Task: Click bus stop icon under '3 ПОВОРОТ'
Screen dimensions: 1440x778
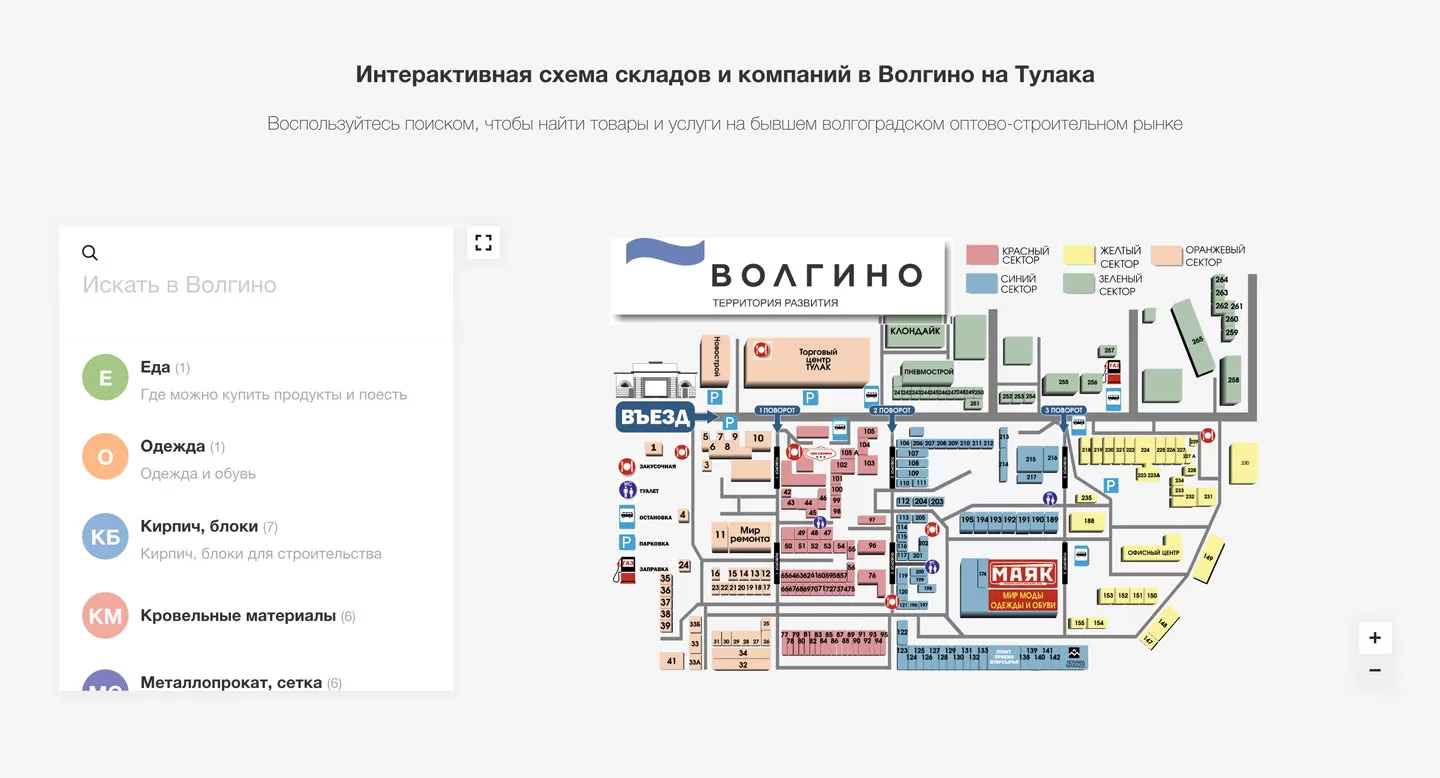Action: [1078, 424]
